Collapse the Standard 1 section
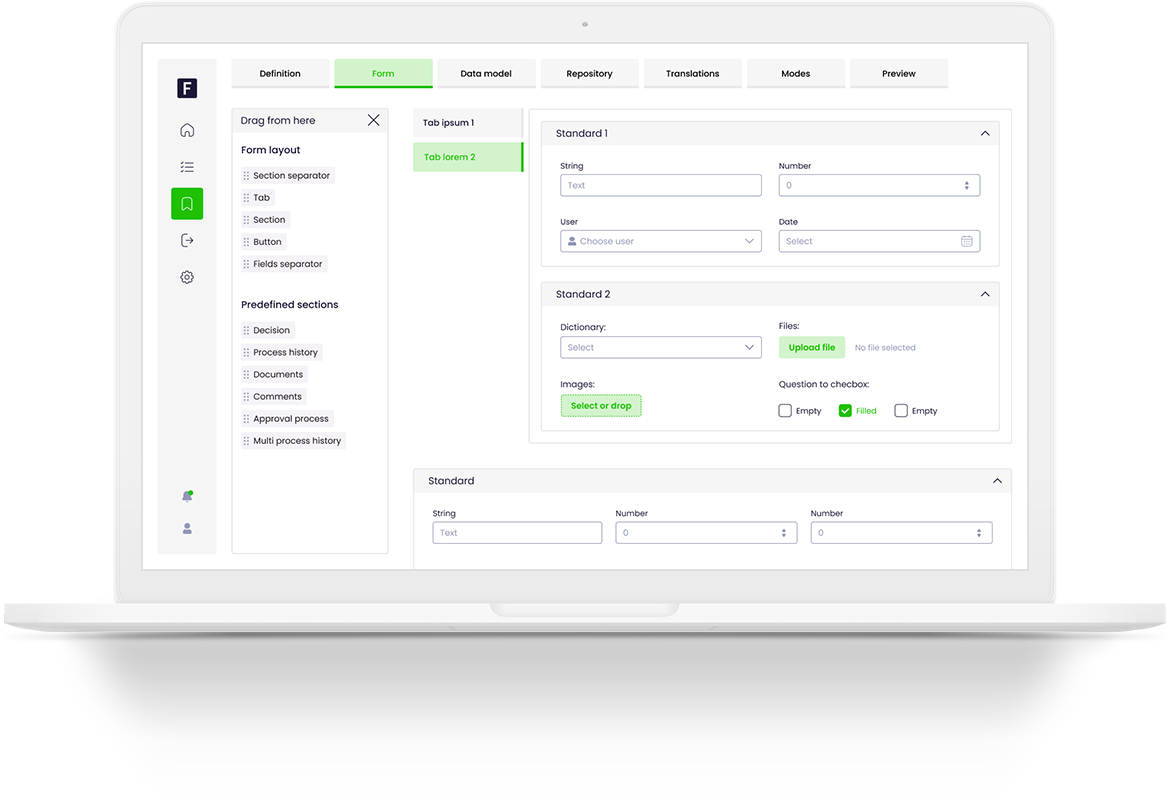This screenshot has width=1170, height=798. pos(985,133)
